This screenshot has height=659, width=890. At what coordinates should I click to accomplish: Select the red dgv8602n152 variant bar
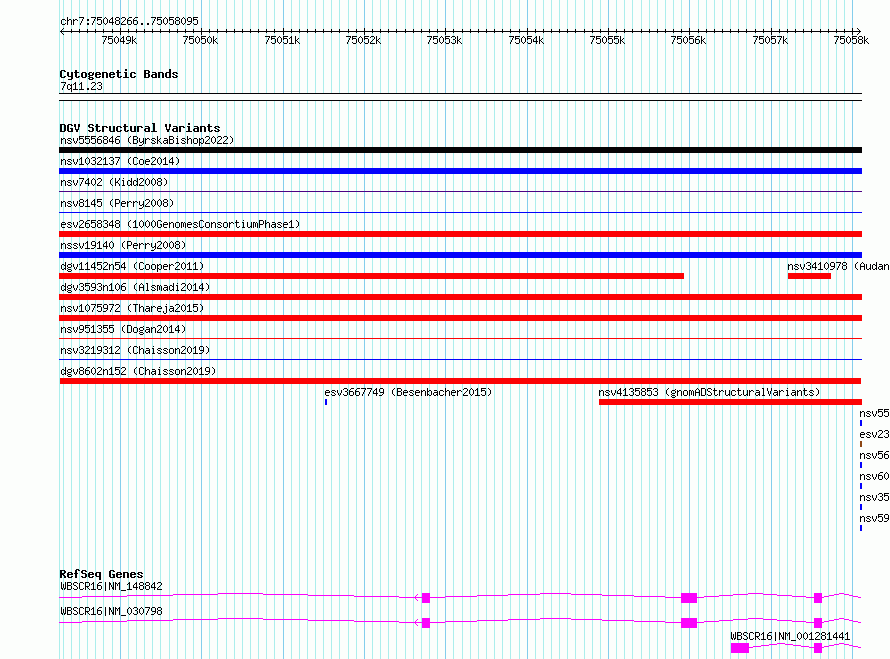coord(460,381)
